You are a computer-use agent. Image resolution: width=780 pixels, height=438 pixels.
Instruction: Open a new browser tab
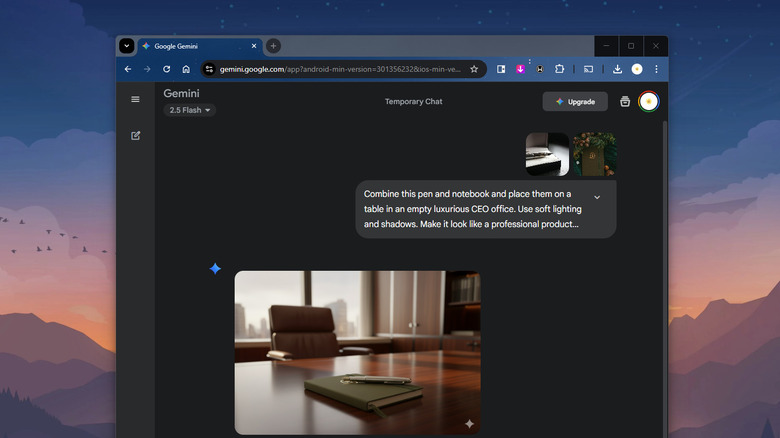click(273, 46)
